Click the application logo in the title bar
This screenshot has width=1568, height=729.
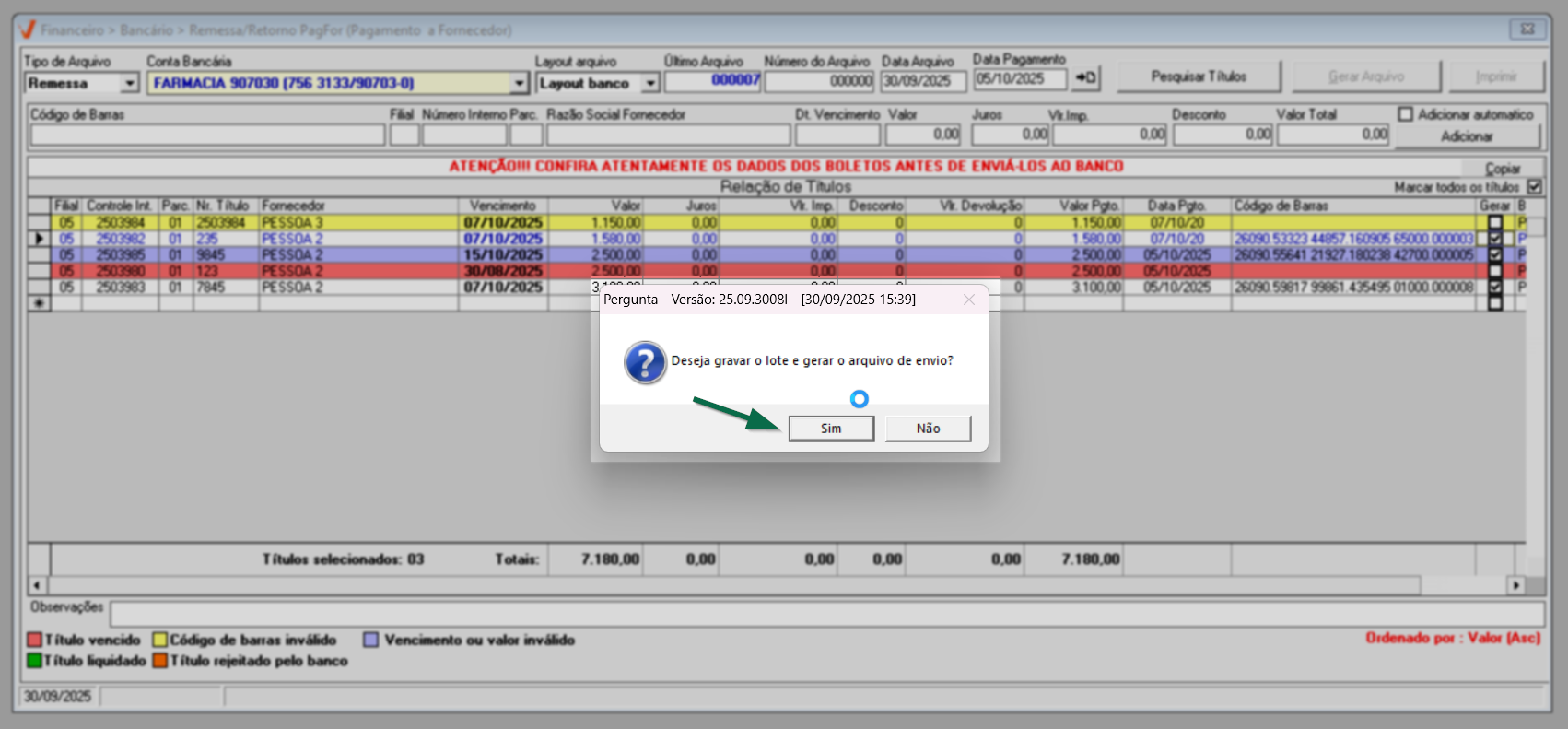28,29
